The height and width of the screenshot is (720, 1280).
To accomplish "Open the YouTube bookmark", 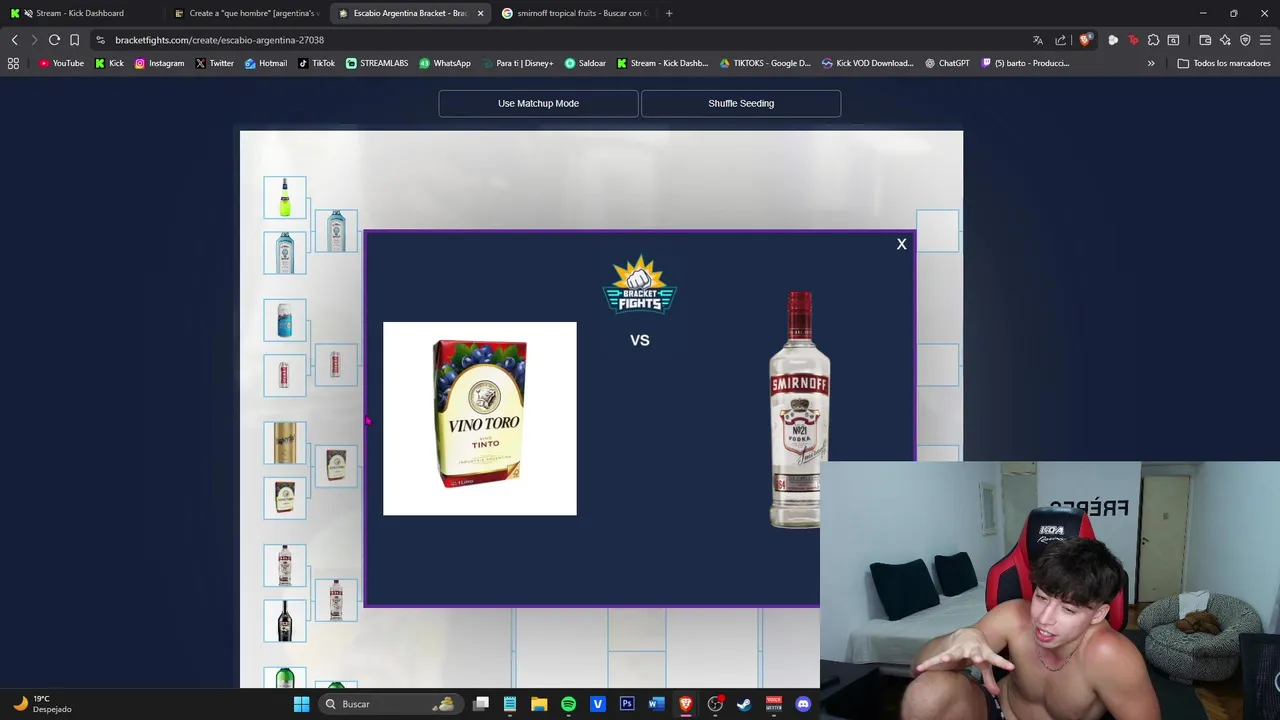I will tap(61, 63).
